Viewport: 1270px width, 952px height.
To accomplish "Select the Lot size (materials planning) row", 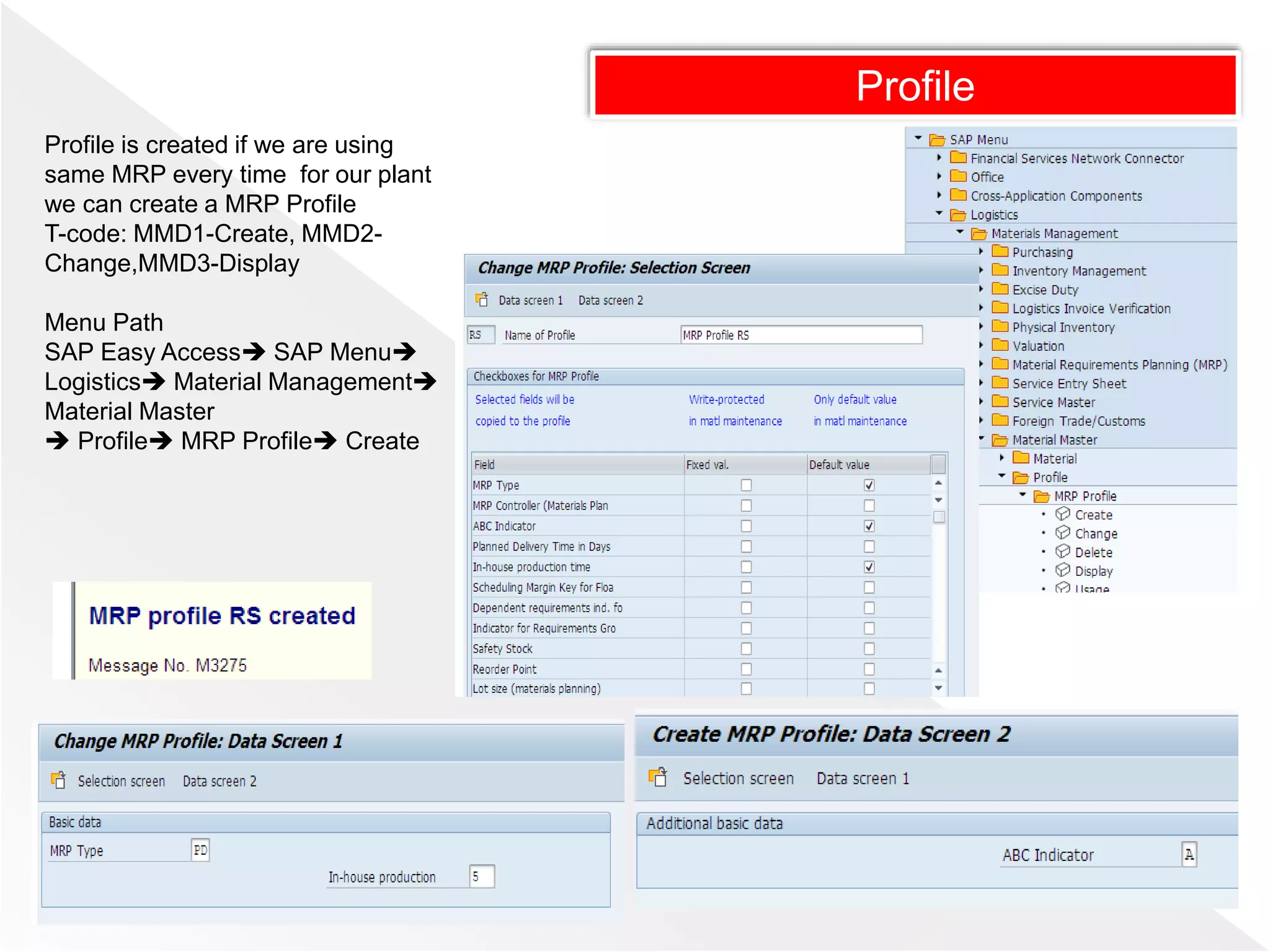I will click(701, 689).
